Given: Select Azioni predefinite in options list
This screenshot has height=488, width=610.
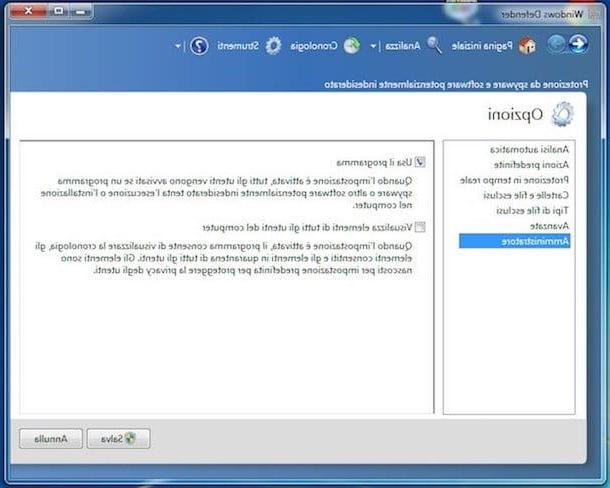Looking at the screenshot, I should (531, 165).
